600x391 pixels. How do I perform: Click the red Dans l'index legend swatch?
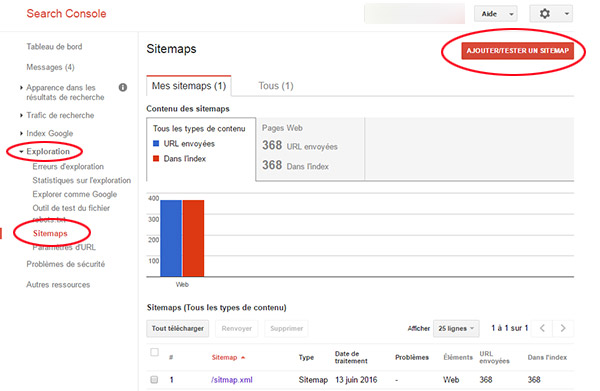pos(156,158)
